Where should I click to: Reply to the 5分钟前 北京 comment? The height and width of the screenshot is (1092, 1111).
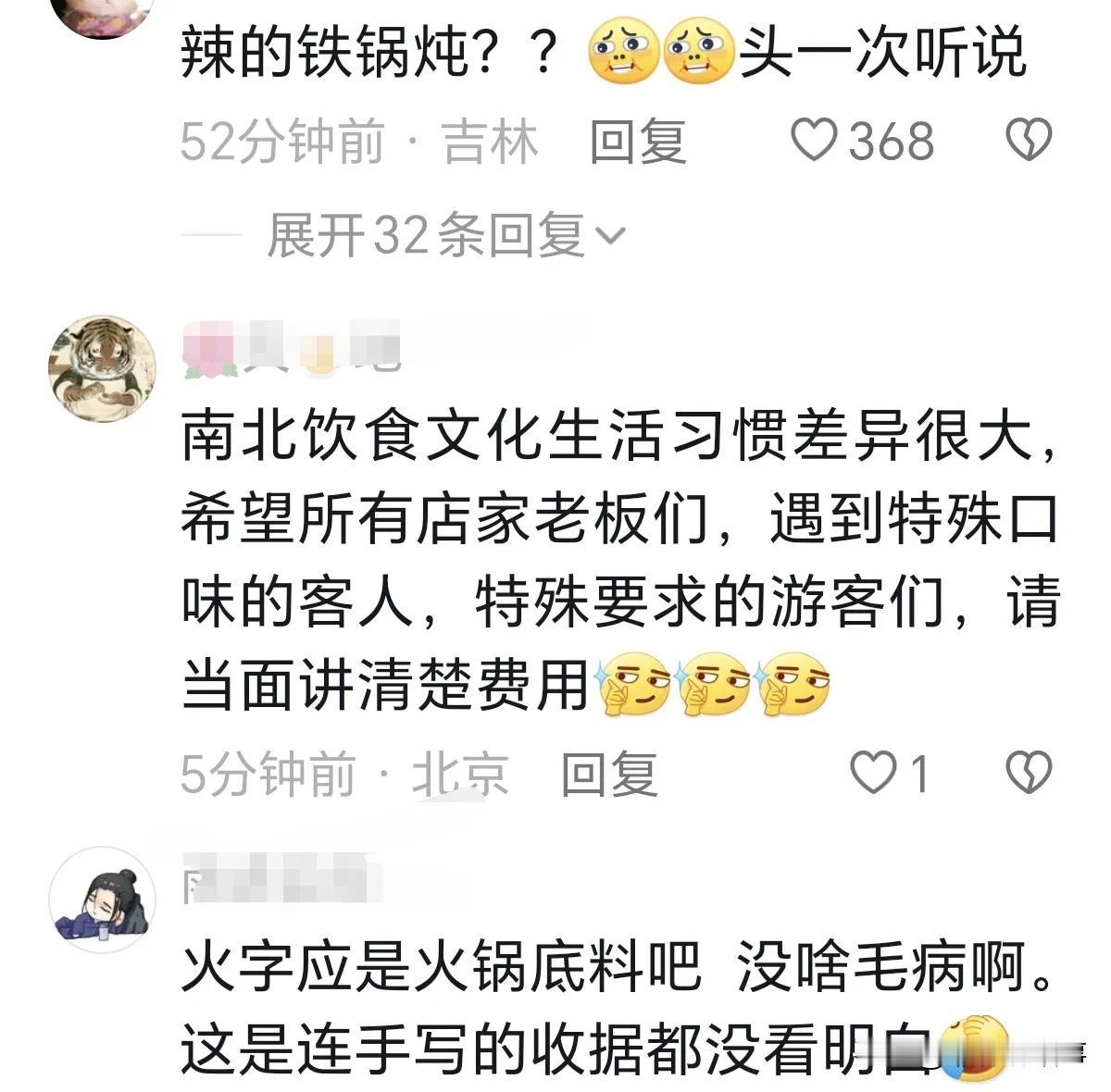click(609, 775)
